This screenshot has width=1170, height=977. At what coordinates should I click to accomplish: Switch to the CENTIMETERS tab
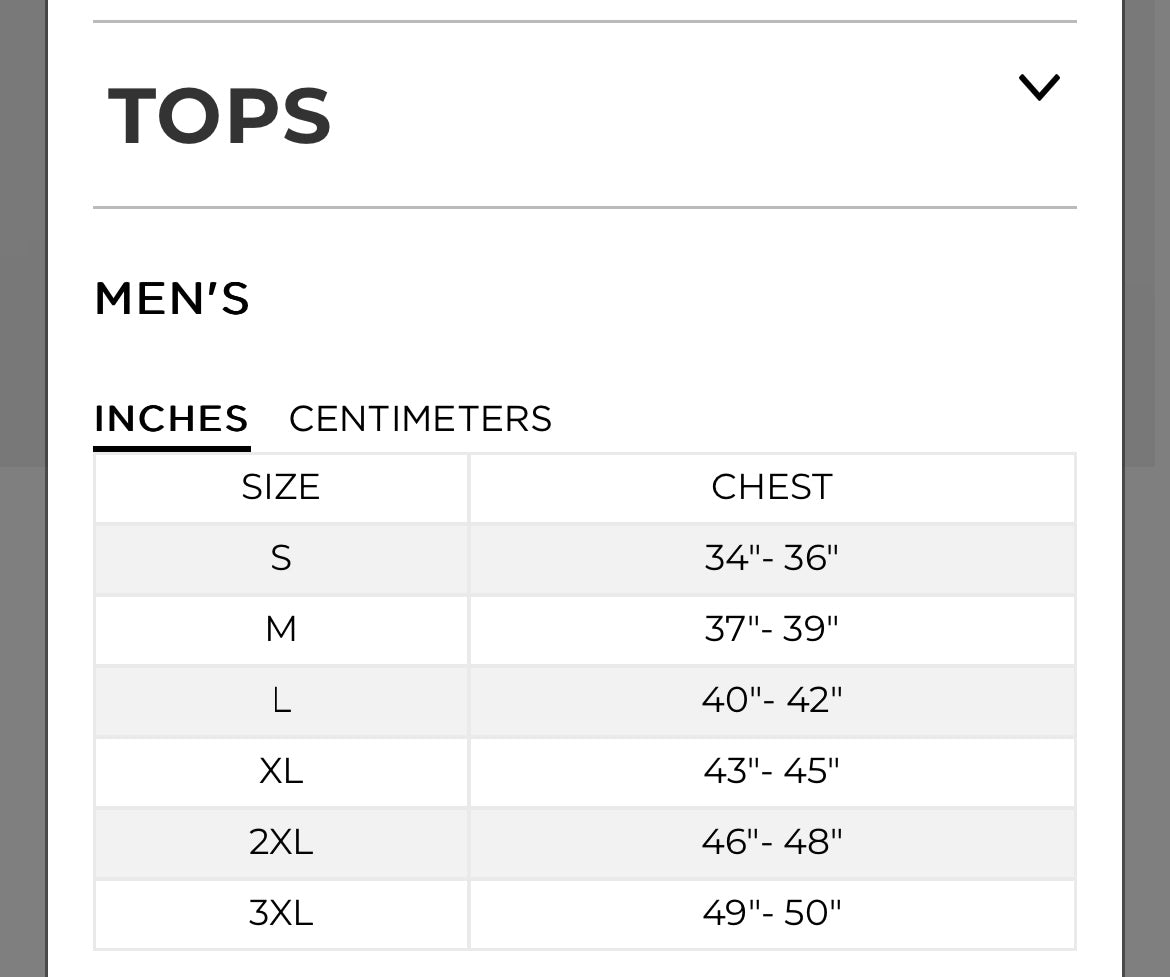420,418
